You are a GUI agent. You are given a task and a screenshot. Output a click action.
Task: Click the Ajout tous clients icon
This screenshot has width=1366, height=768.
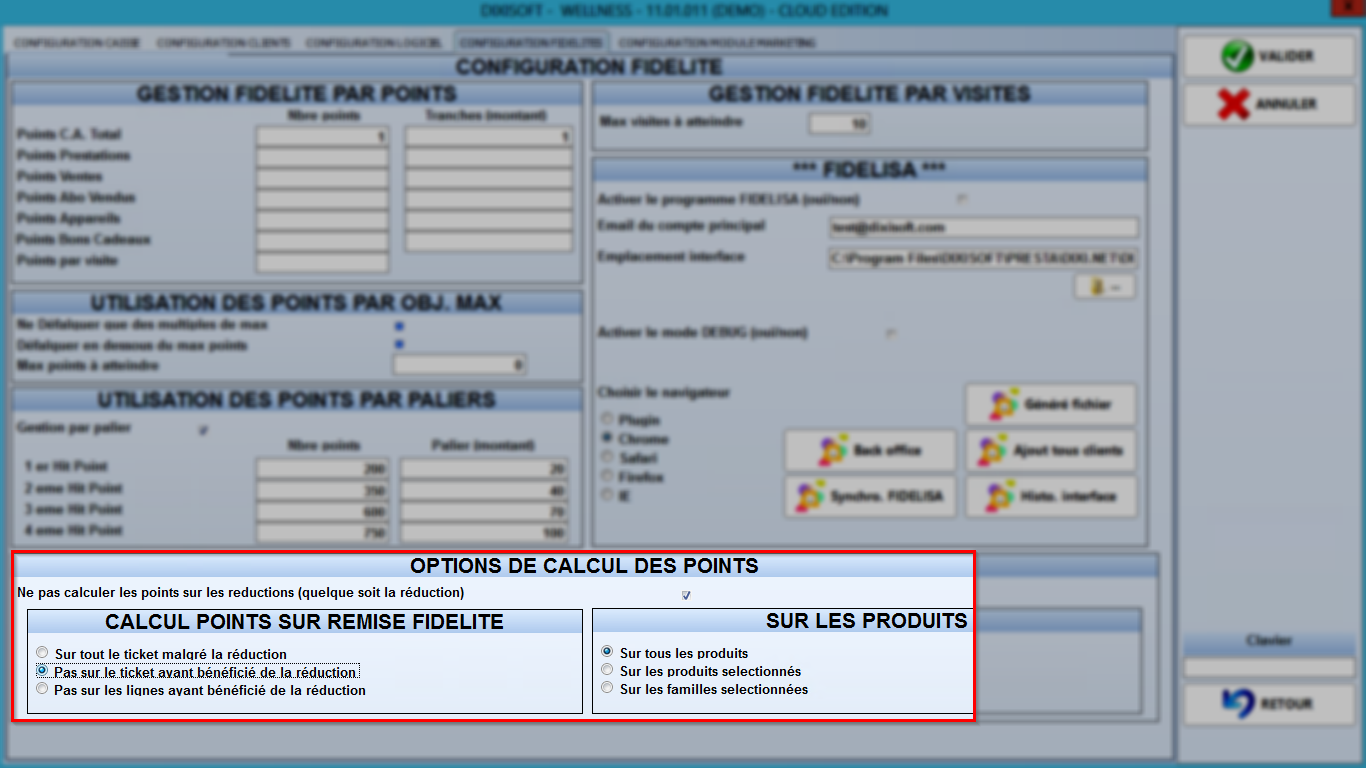(x=992, y=451)
